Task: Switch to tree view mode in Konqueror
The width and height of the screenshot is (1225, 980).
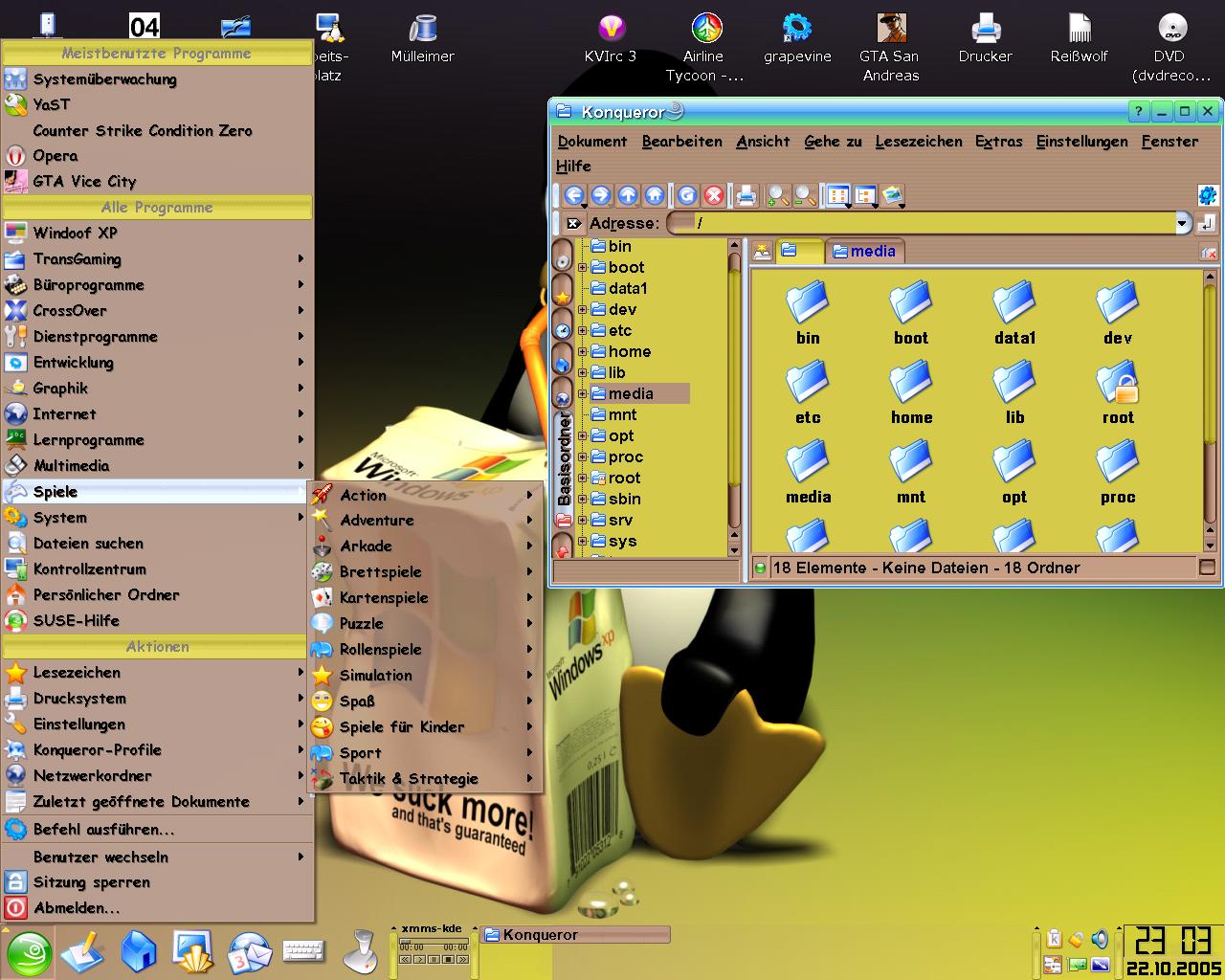Action: (865, 195)
